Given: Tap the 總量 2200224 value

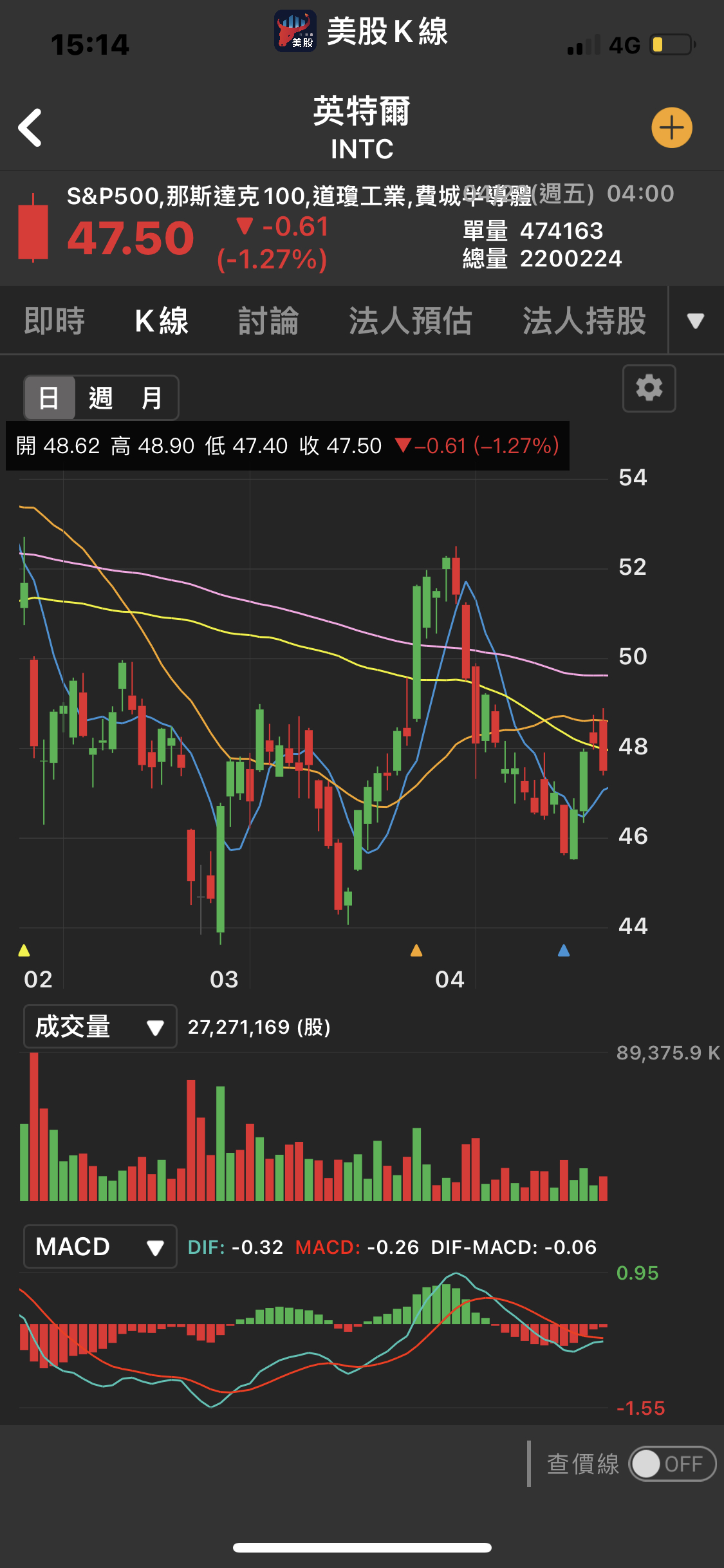Looking at the screenshot, I should point(543,258).
